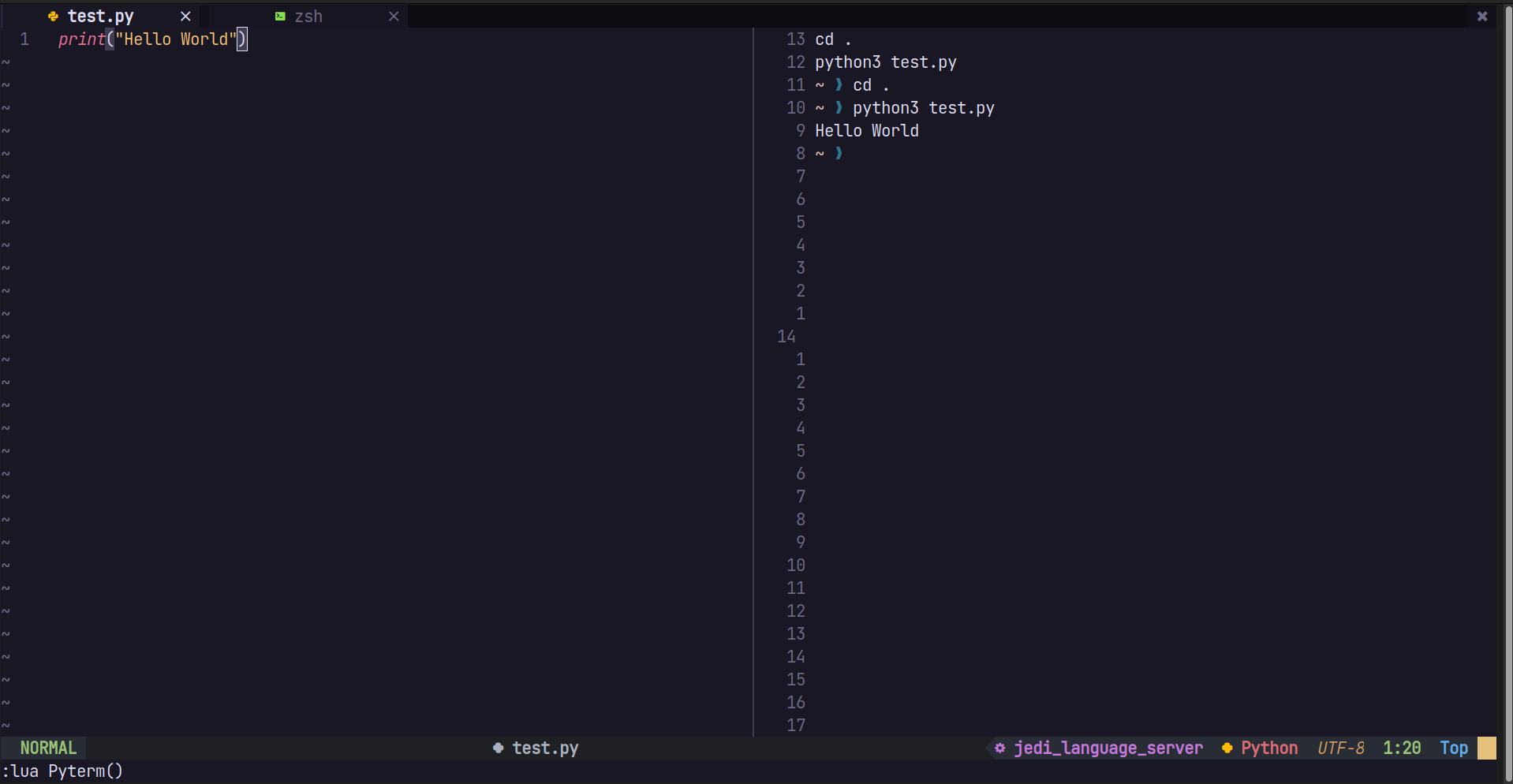This screenshot has height=784, width=1513.
Task: Switch to the zsh terminal tab
Action: tap(309, 16)
